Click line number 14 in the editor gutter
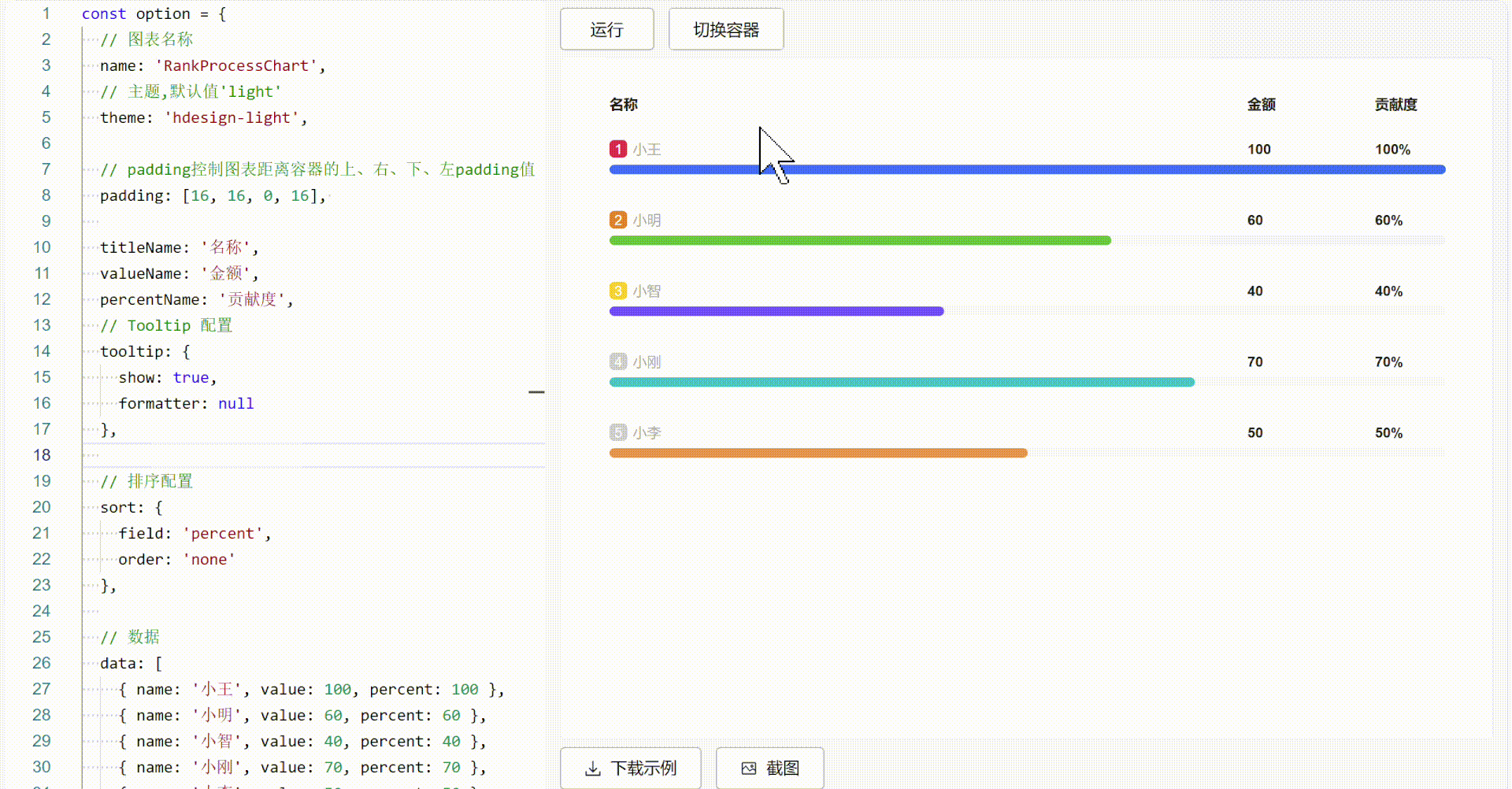This screenshot has width=1512, height=789. 42,351
